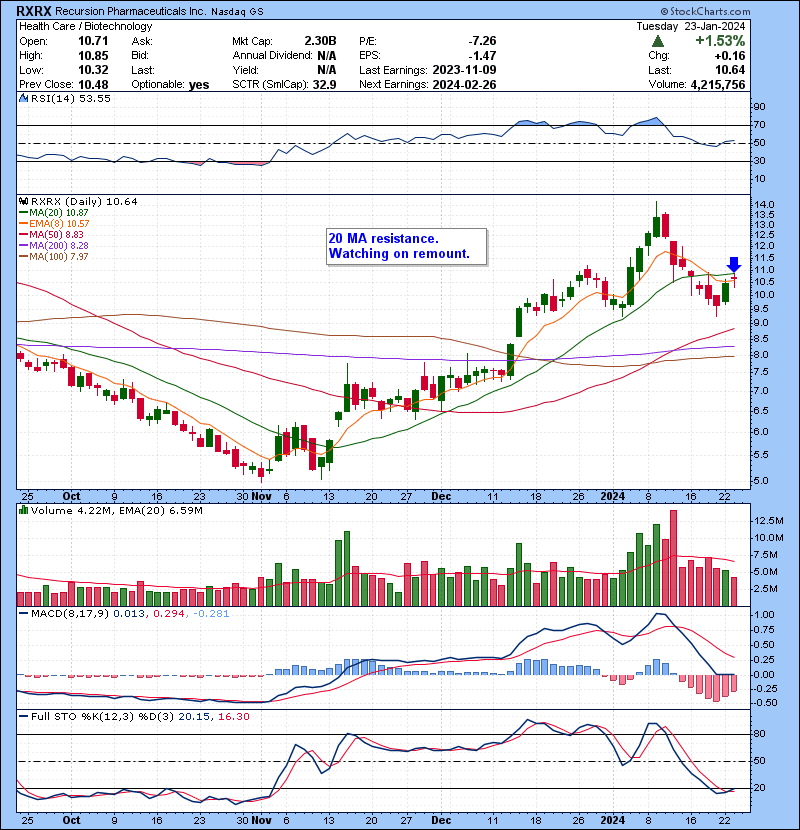The image size is (800, 830).
Task: Click the orange EMA(8) legend line marker
Action: pos(23,224)
